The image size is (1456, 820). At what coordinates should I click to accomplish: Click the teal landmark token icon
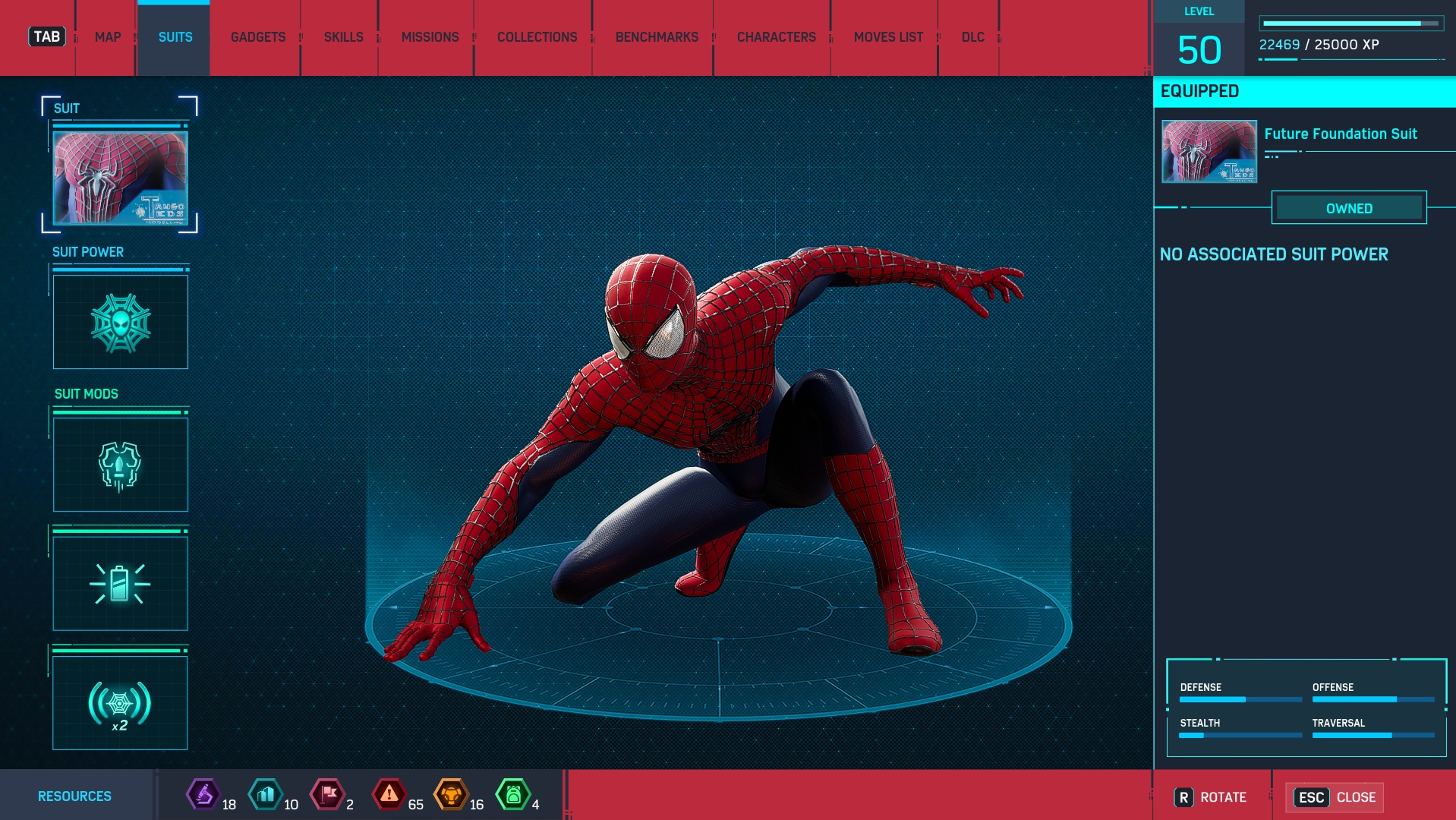tap(266, 795)
